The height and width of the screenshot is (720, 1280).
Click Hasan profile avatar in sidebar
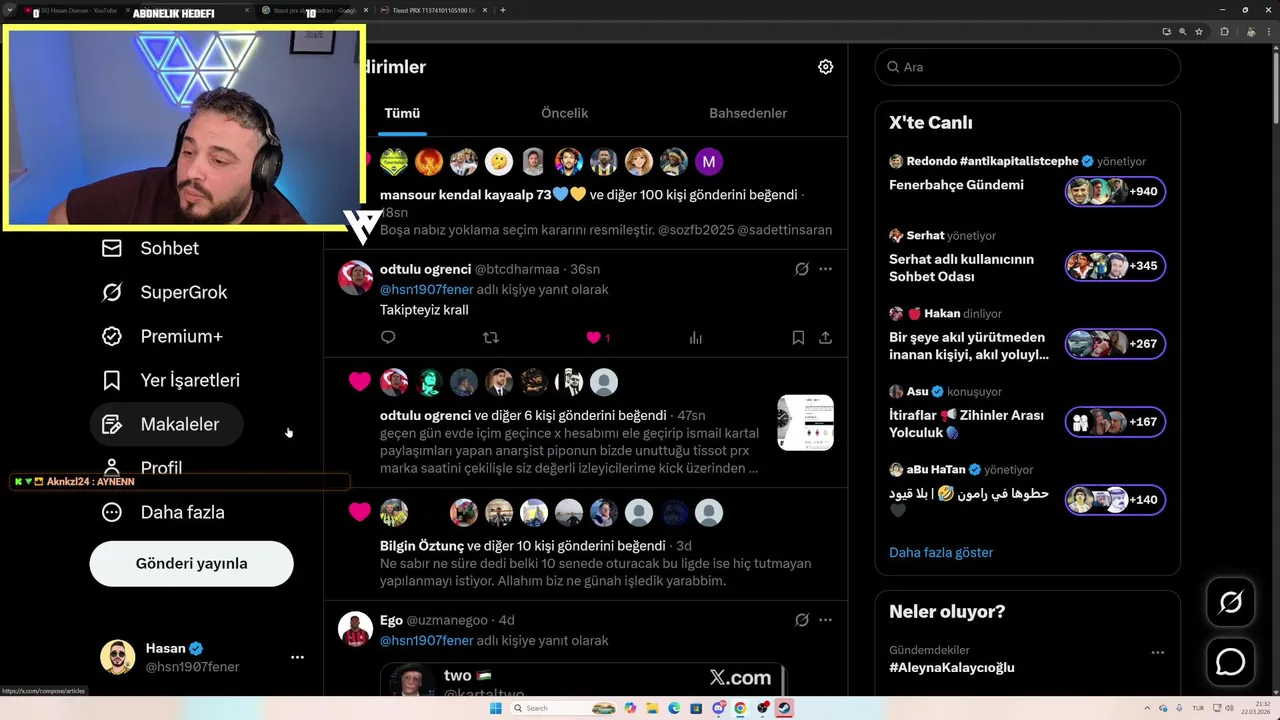pos(118,657)
